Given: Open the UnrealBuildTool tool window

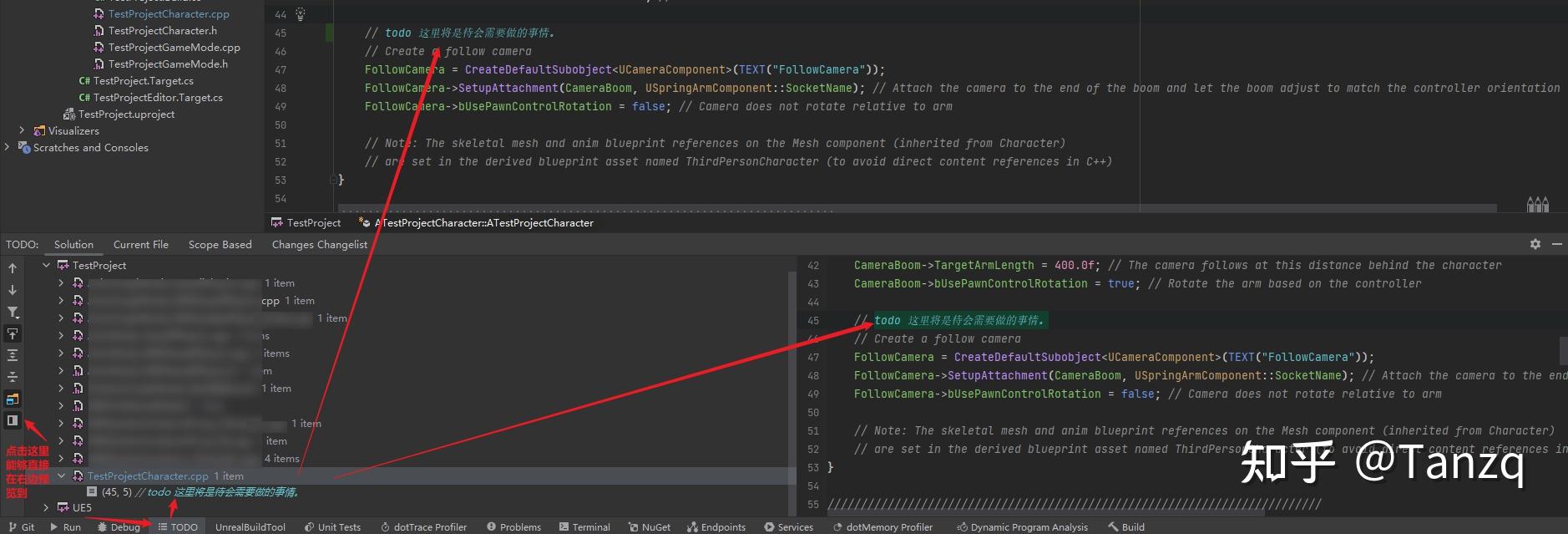Looking at the screenshot, I should [250, 526].
